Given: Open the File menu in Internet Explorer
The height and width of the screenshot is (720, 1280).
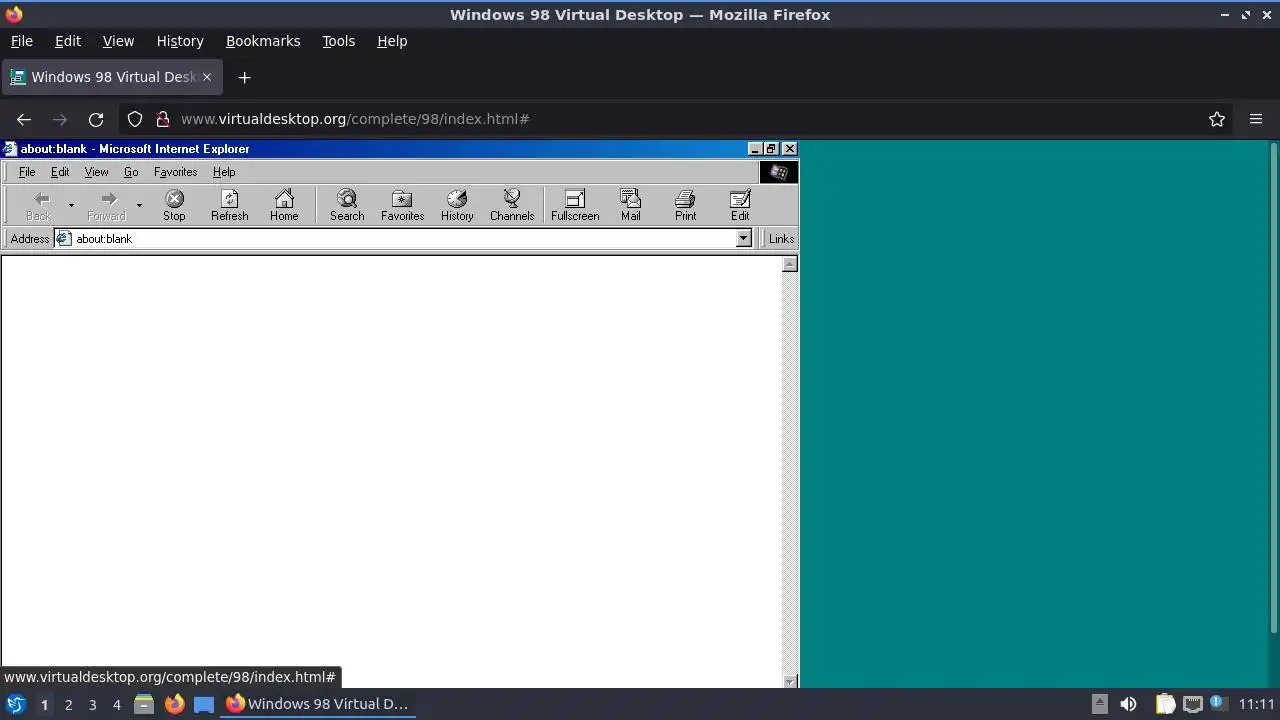Looking at the screenshot, I should click(27, 172).
